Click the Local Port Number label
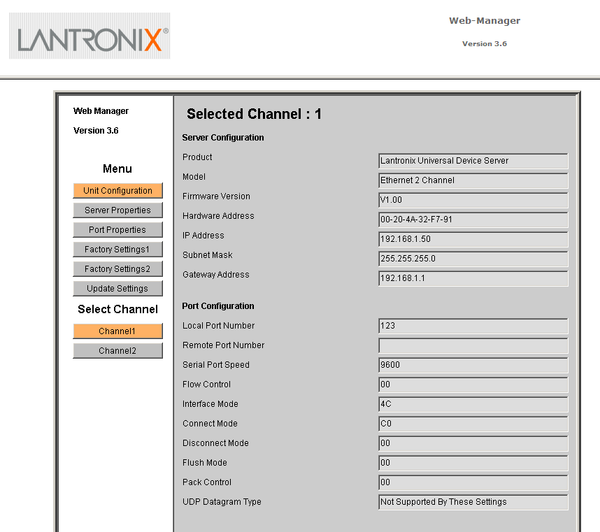Image resolution: width=600 pixels, height=532 pixels. point(218,326)
